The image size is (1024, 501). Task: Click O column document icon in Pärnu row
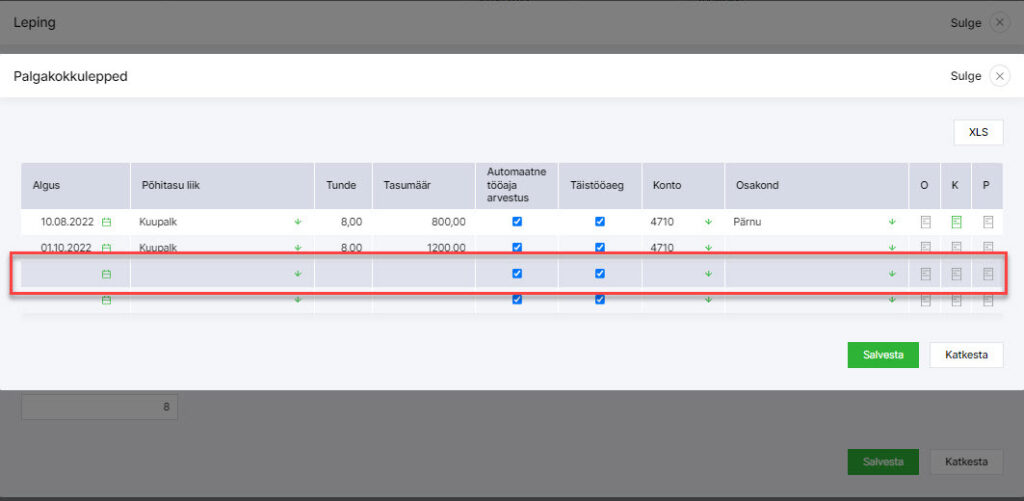point(925,222)
